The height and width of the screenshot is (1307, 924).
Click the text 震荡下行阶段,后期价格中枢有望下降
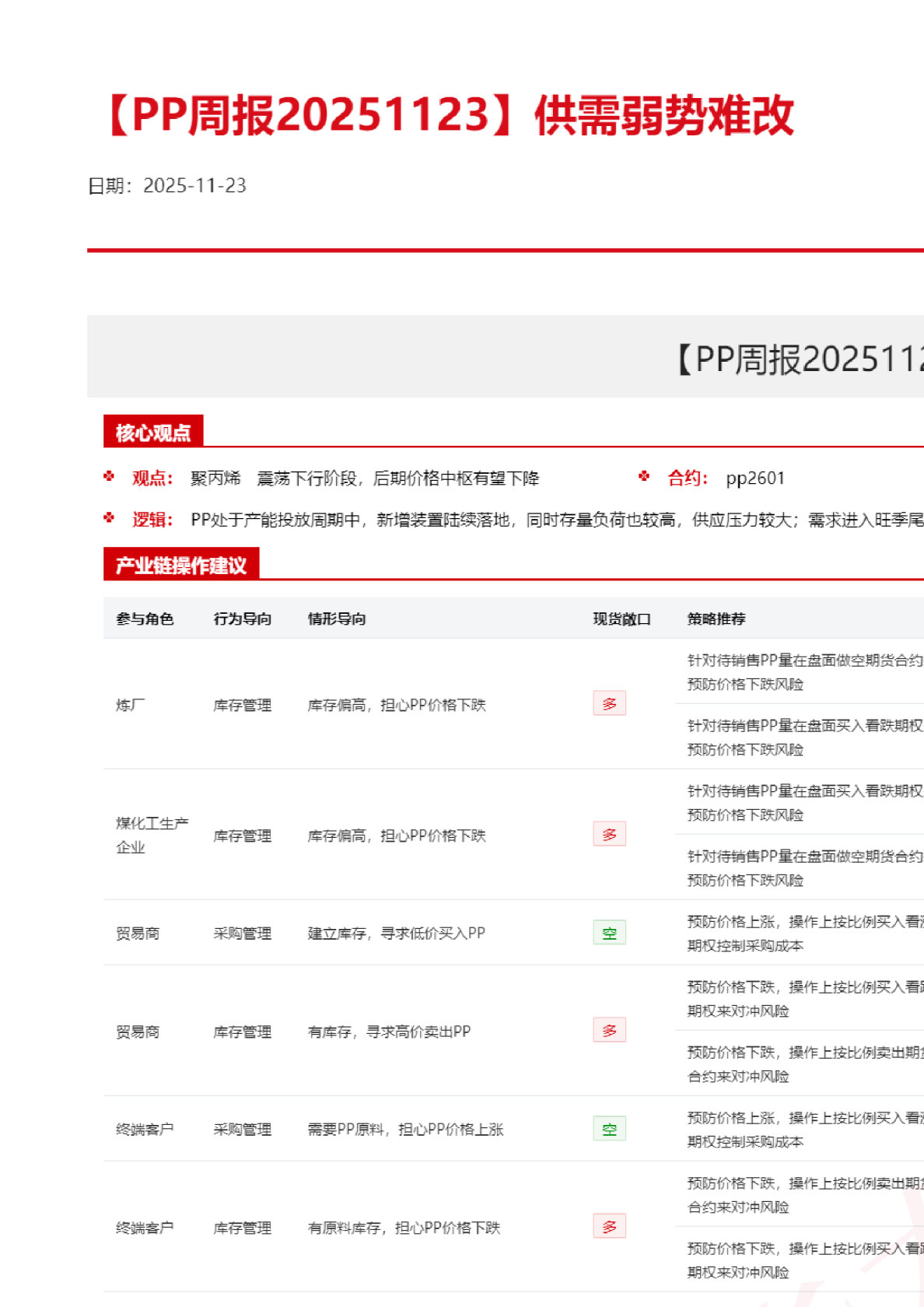[398, 478]
